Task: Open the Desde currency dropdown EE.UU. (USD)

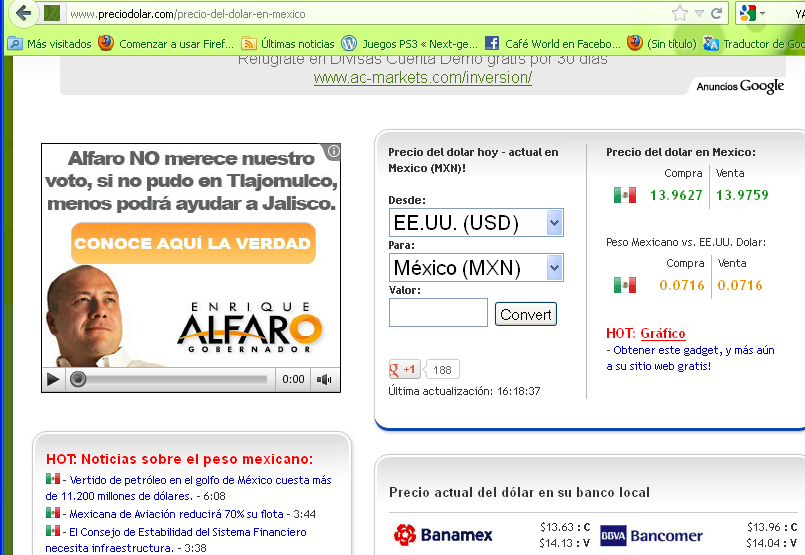Action: (476, 222)
